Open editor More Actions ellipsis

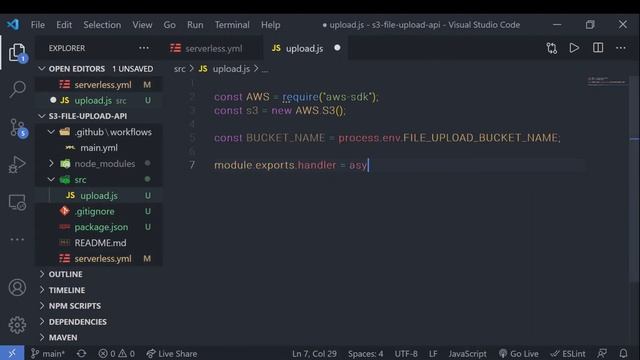(621, 48)
